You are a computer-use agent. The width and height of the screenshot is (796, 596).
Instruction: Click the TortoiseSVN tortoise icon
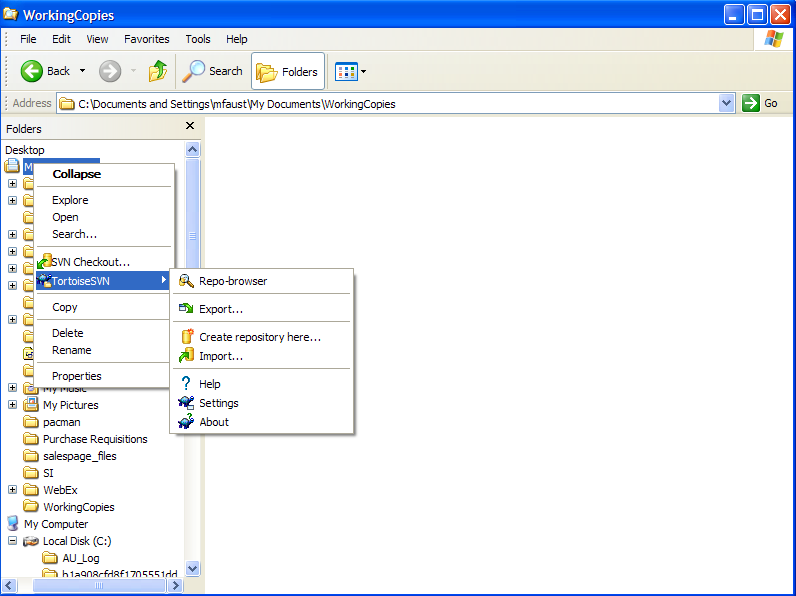pos(44,280)
